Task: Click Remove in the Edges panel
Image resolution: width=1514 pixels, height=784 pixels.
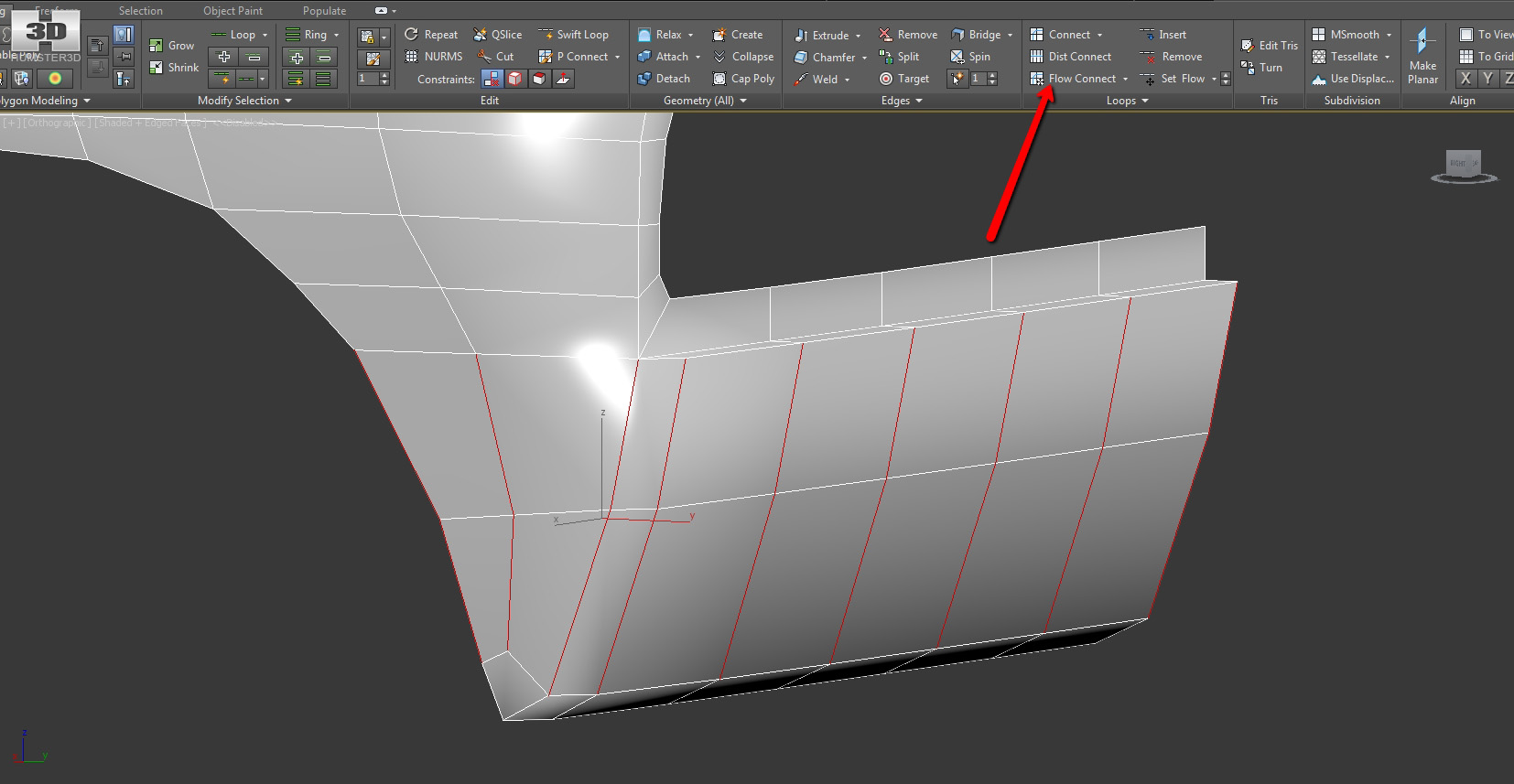Action: pyautogui.click(x=908, y=35)
